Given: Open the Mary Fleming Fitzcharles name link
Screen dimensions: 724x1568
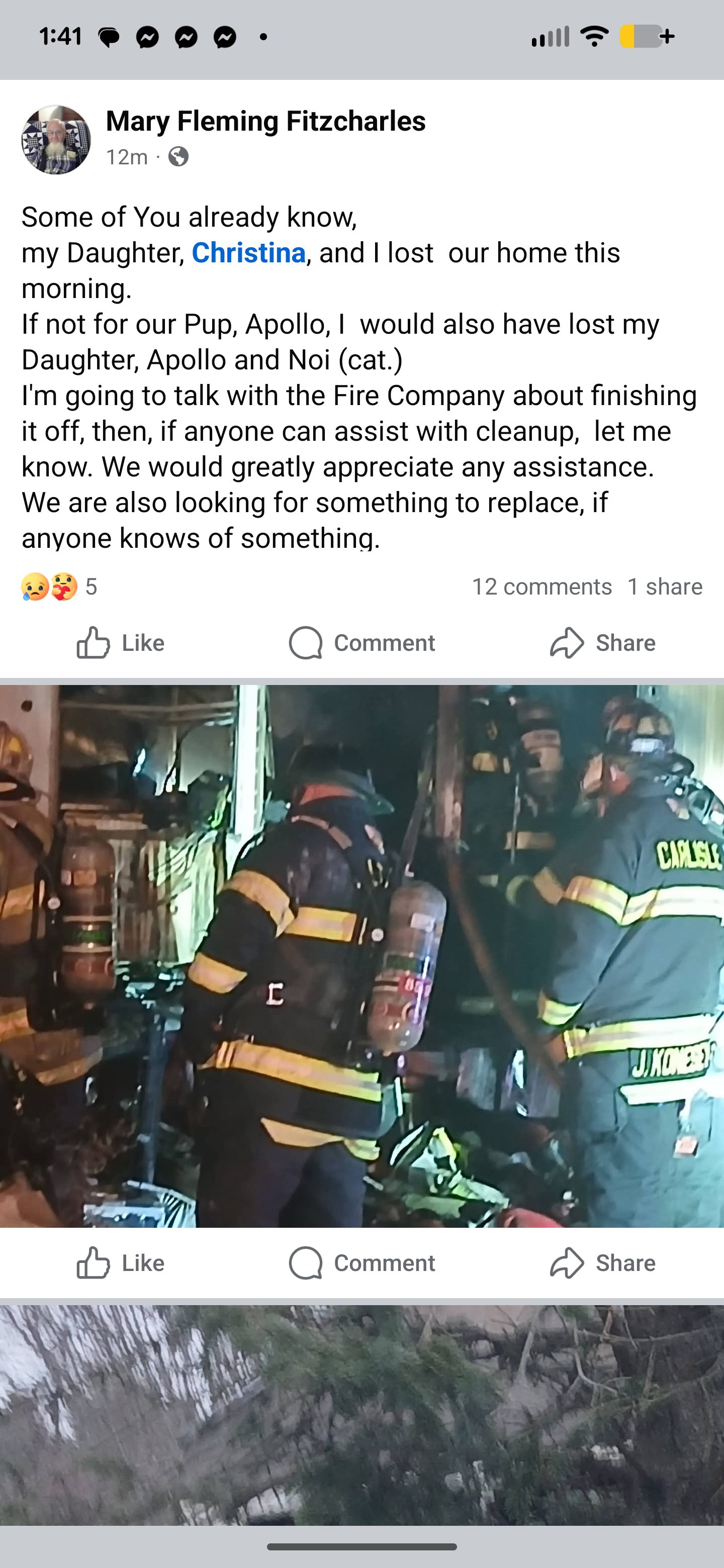Looking at the screenshot, I should (265, 121).
